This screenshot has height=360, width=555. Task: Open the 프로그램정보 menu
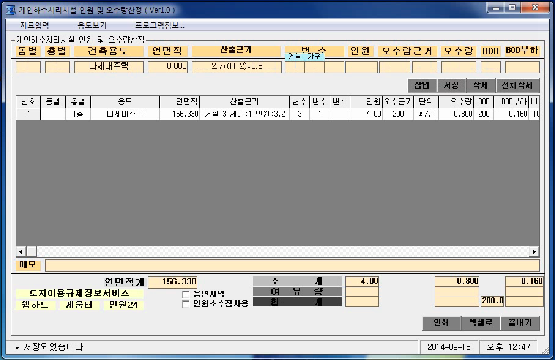pyautogui.click(x=160, y=25)
